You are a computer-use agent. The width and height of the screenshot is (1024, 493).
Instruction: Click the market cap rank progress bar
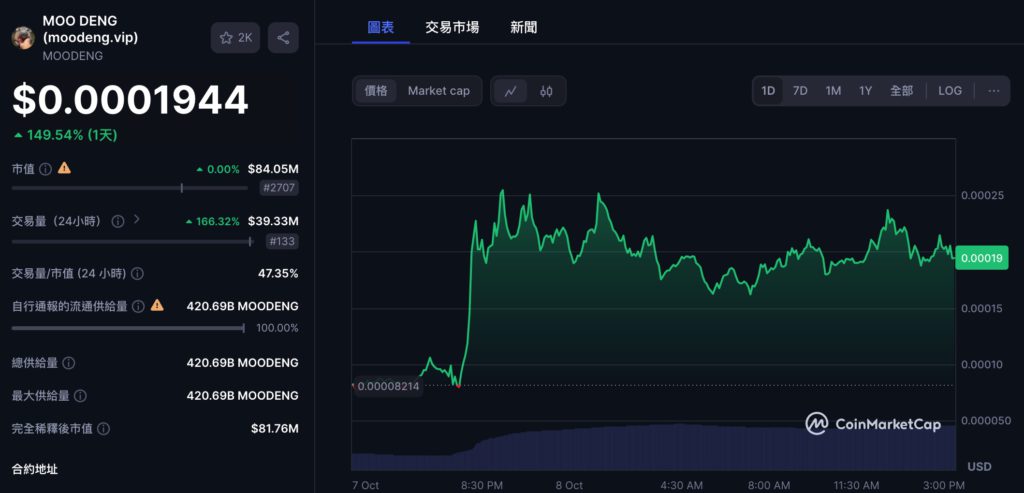[129, 188]
